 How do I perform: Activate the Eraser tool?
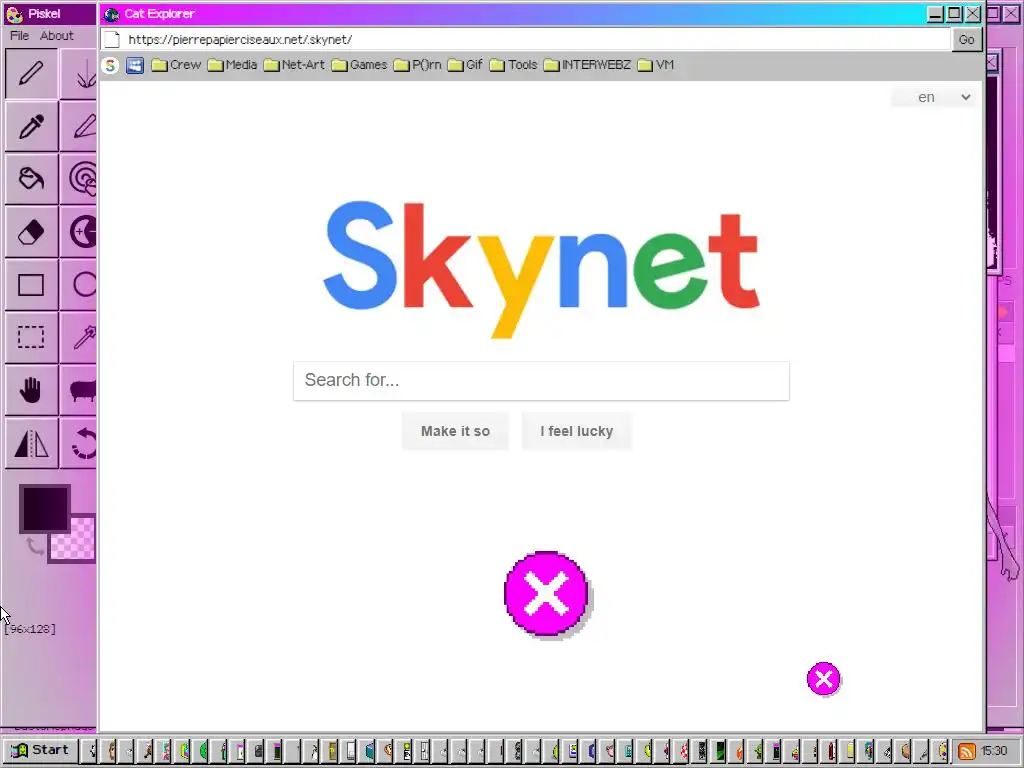(x=31, y=232)
